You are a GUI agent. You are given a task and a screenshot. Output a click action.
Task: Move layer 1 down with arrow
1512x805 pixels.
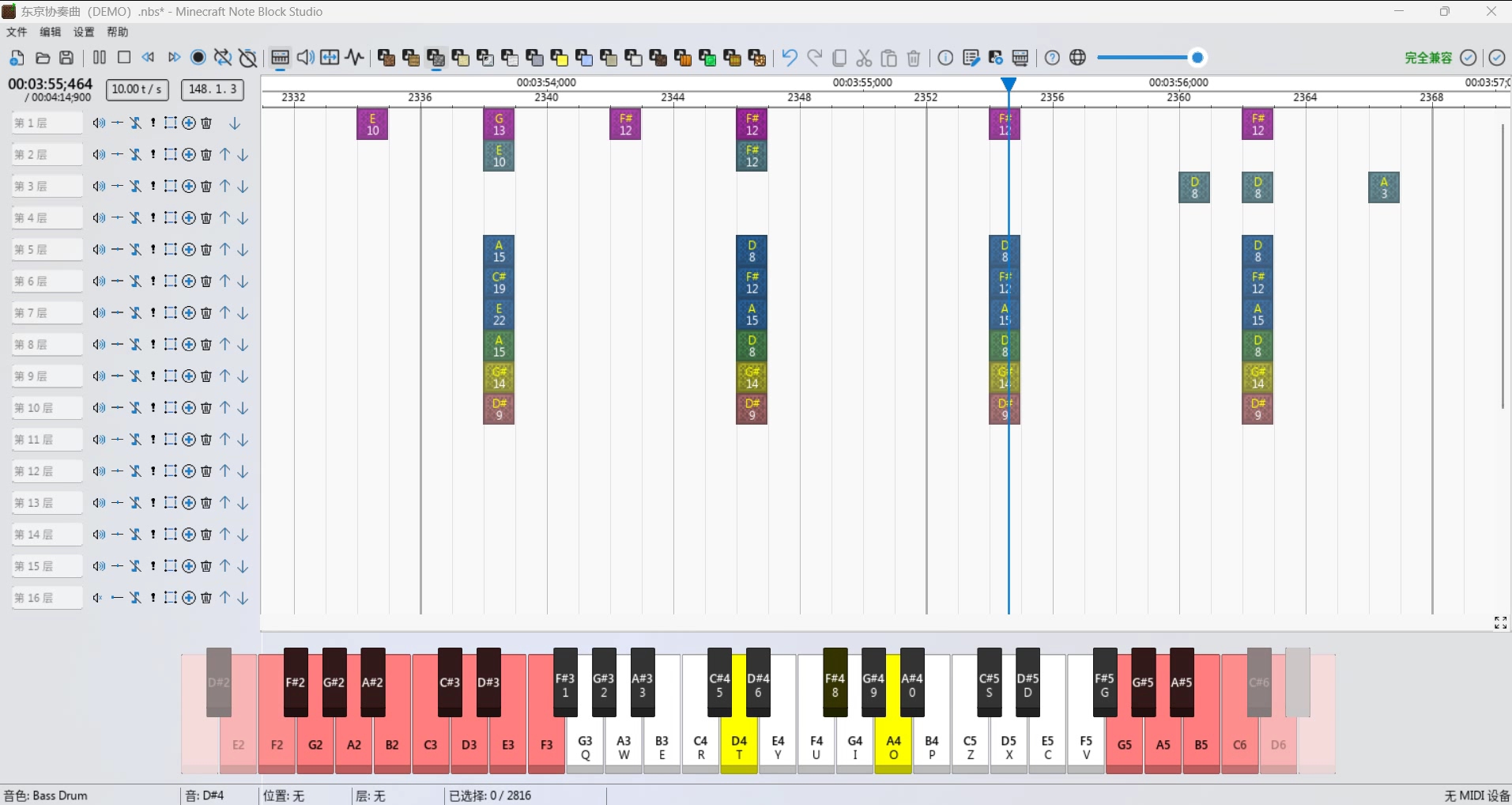coord(235,123)
